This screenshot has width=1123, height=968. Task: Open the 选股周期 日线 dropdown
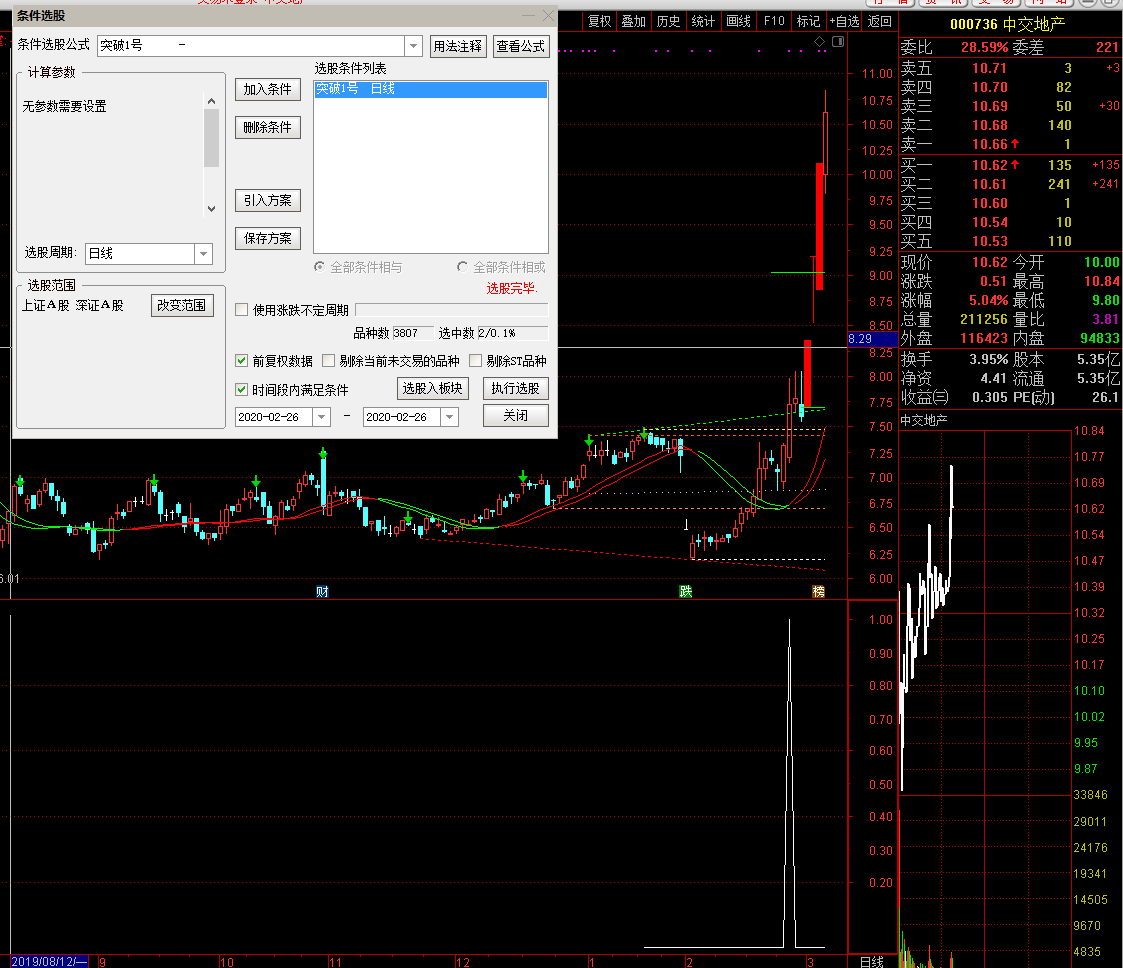tap(203, 253)
